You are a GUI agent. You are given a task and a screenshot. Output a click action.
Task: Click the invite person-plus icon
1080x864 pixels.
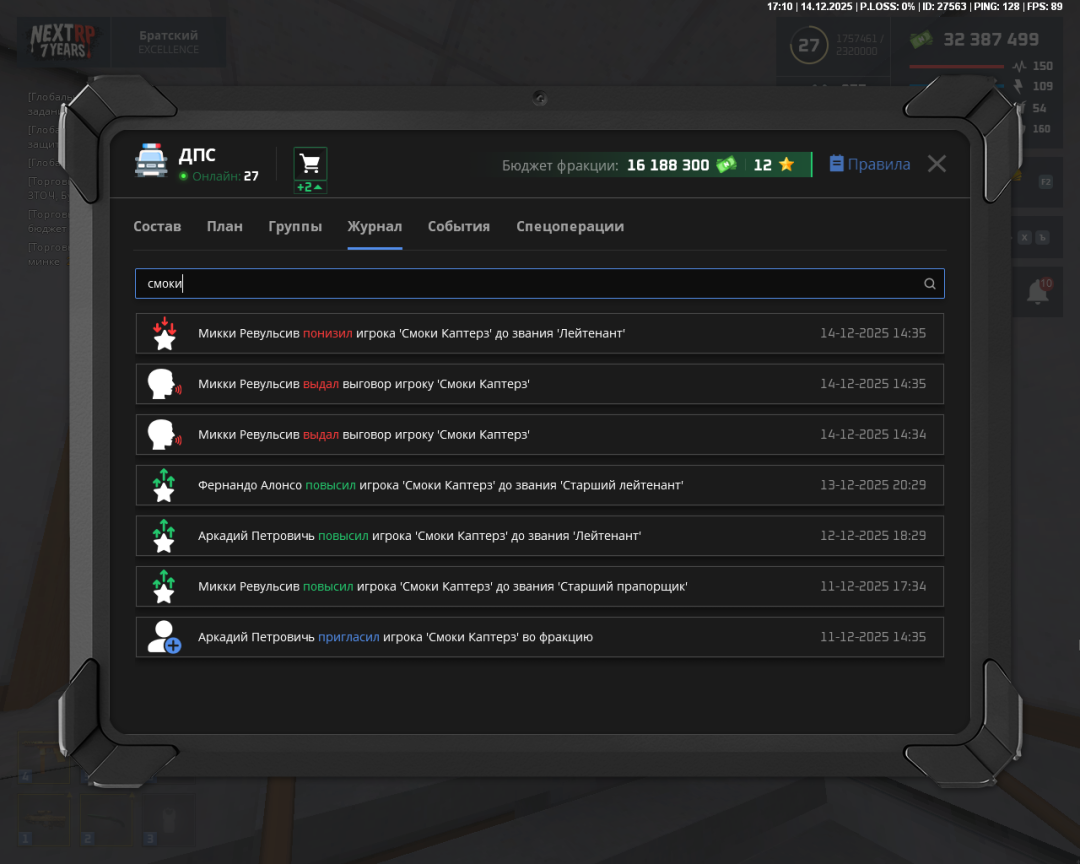[x=164, y=637]
